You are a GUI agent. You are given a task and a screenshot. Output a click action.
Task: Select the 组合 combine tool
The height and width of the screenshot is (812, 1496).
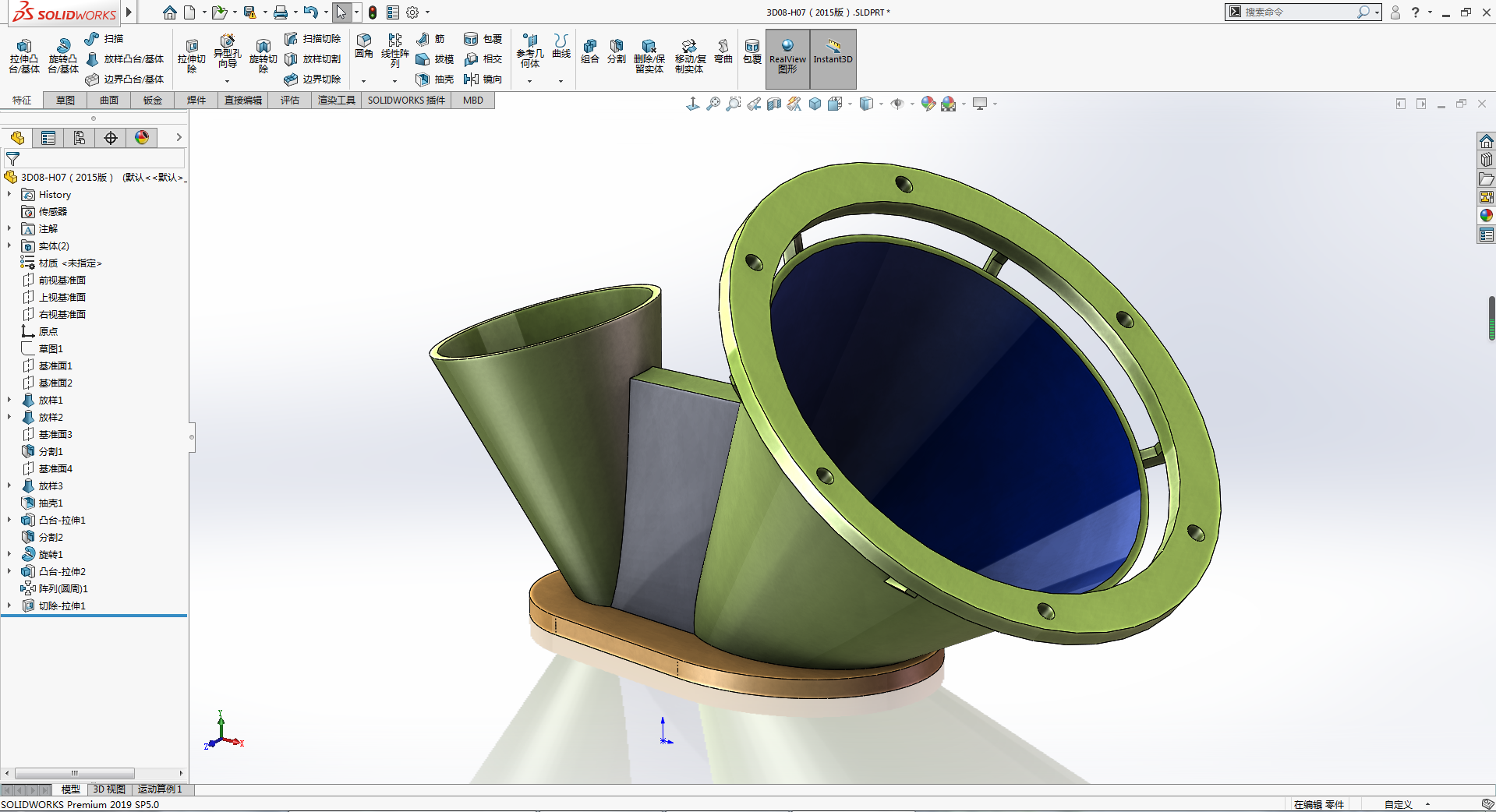pyautogui.click(x=590, y=51)
